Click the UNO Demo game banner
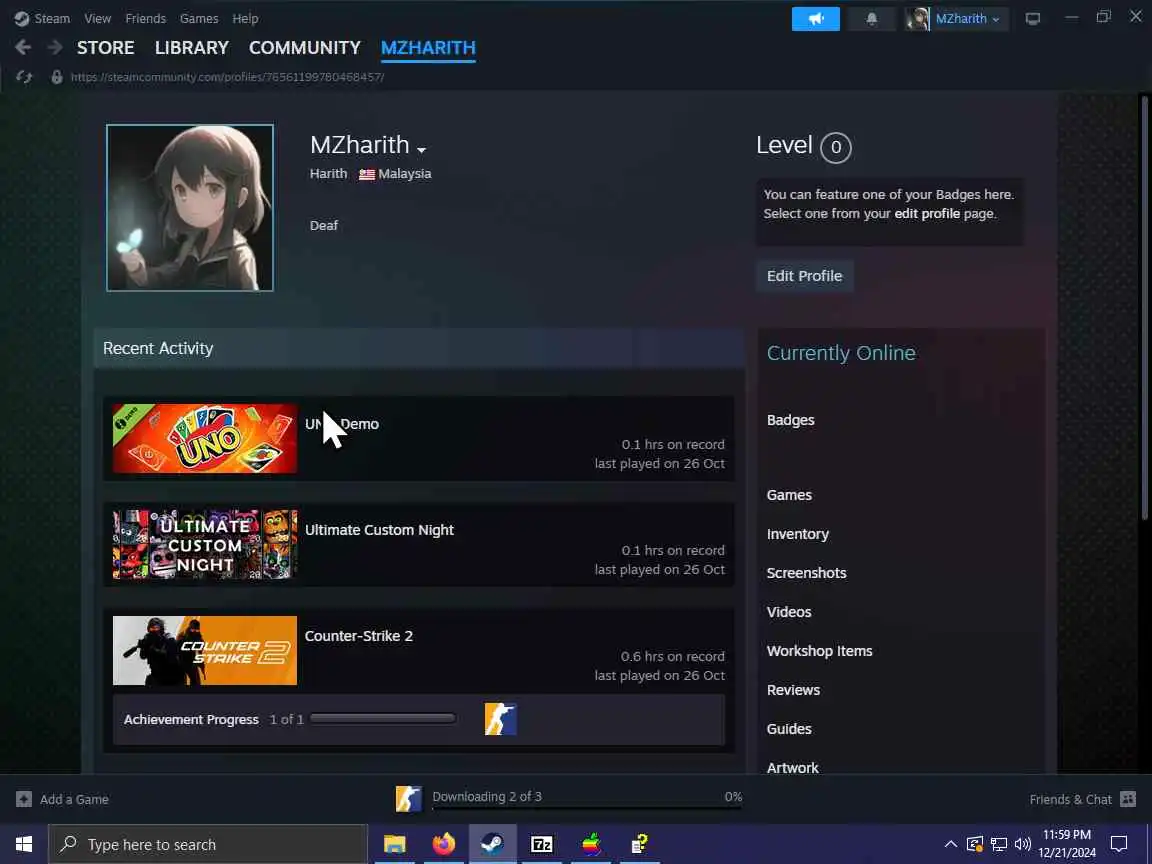The height and width of the screenshot is (864, 1152). (205, 439)
